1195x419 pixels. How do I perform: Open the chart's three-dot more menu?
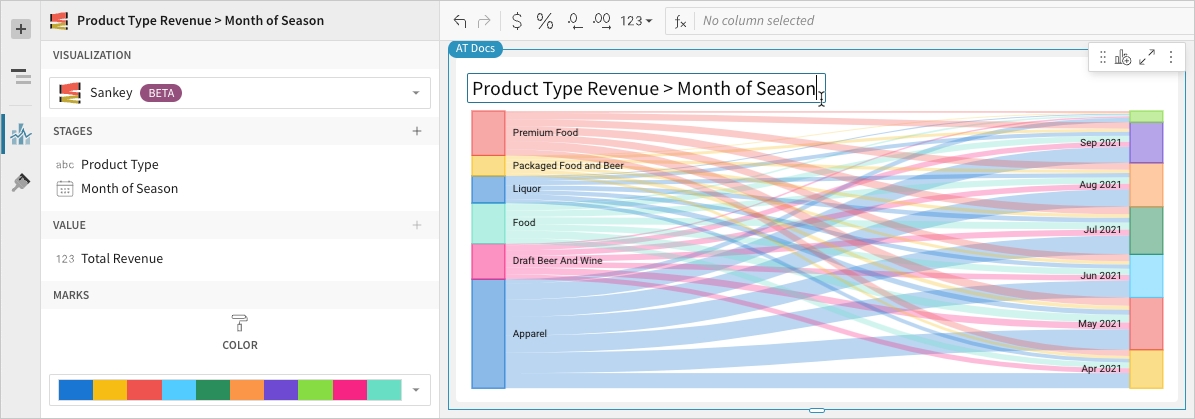tap(1170, 58)
